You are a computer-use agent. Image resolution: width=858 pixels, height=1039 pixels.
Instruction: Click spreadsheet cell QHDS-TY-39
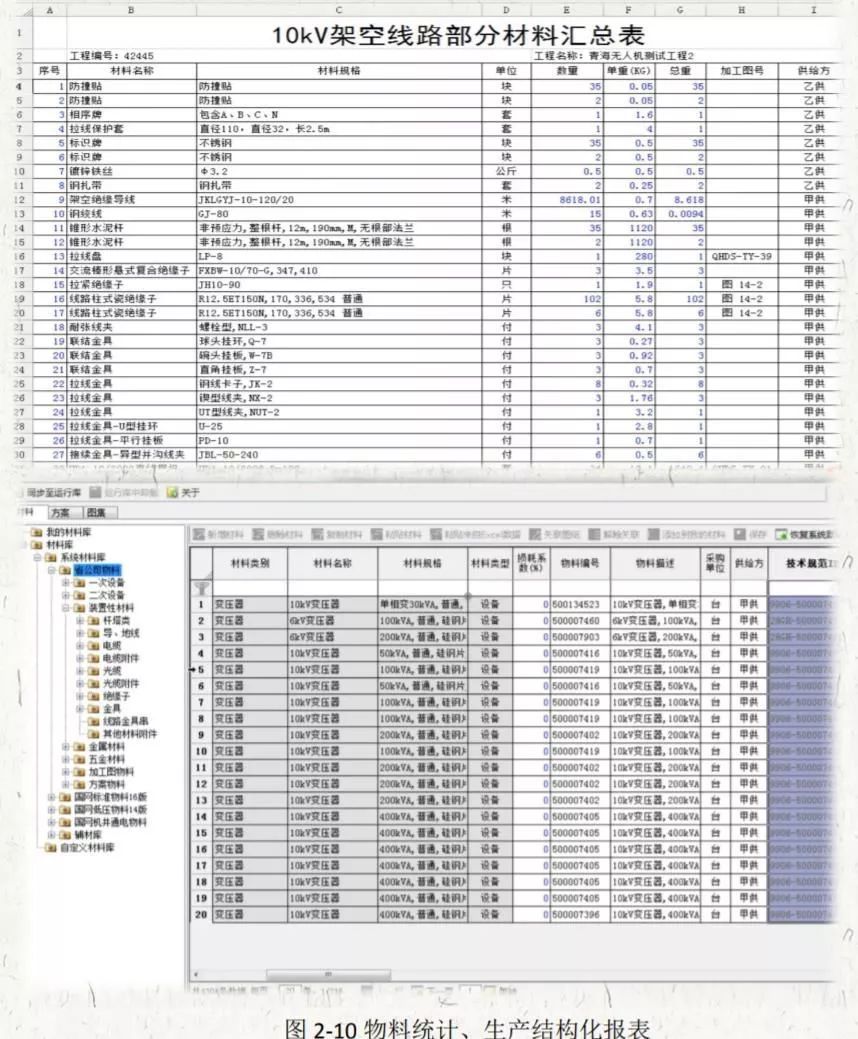741,256
